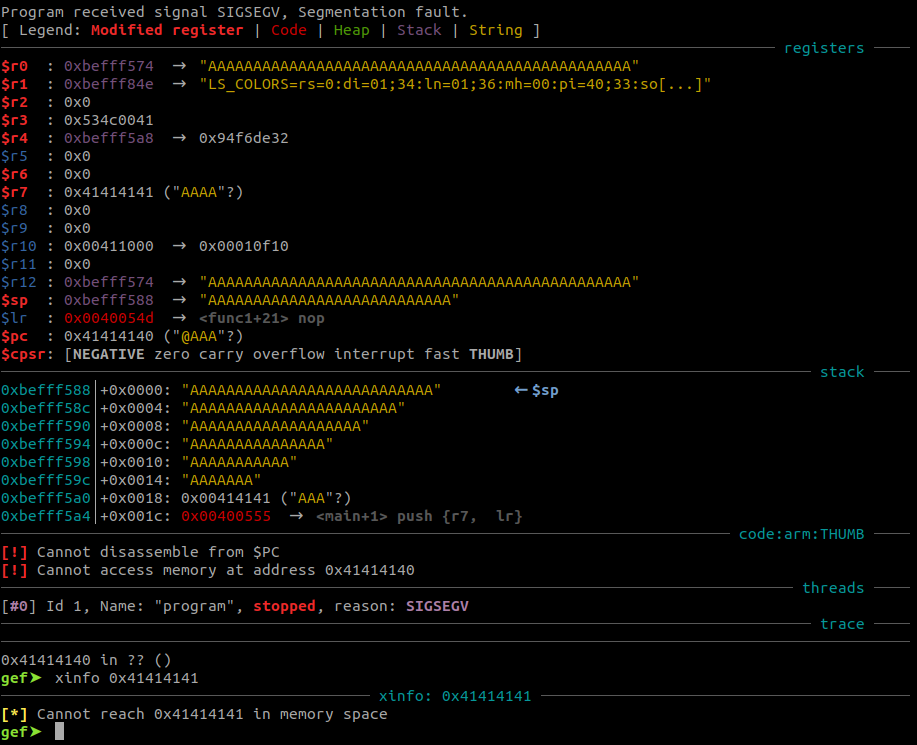This screenshot has width=917, height=745.
Task: Click the $r1 value 0xbefff84e
Action: (109, 84)
